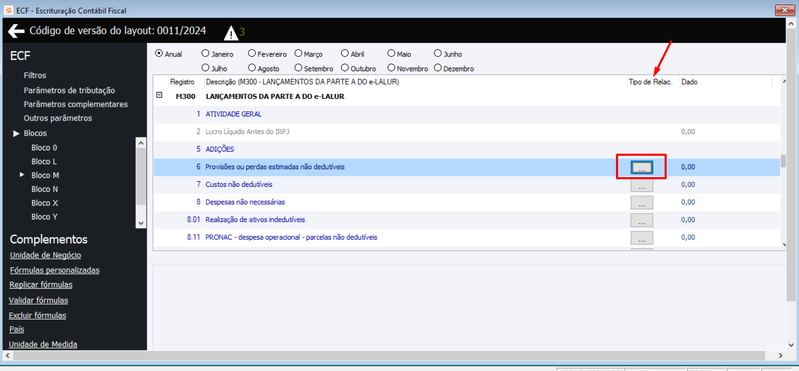Select Realização de ativos indedutíveis row

coord(467,220)
